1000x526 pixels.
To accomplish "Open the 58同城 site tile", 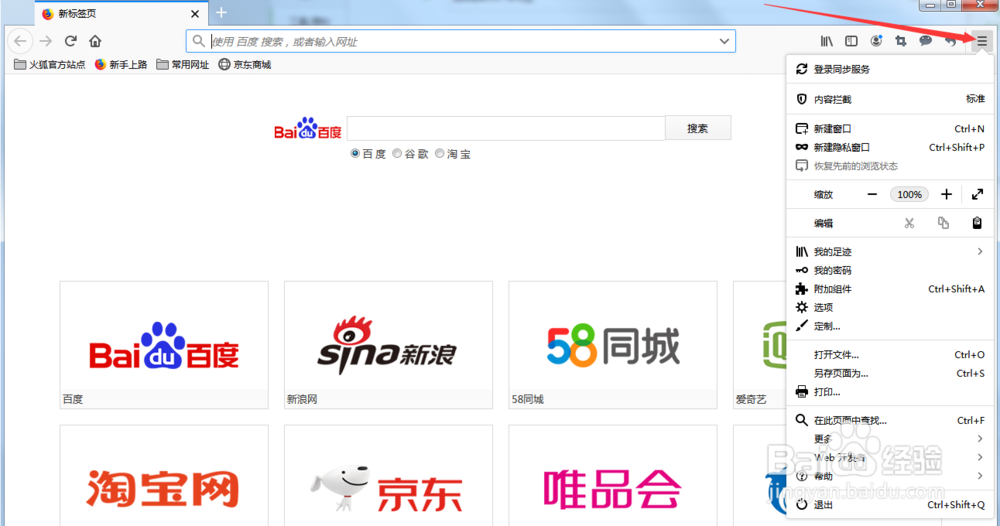I will pyautogui.click(x=613, y=345).
